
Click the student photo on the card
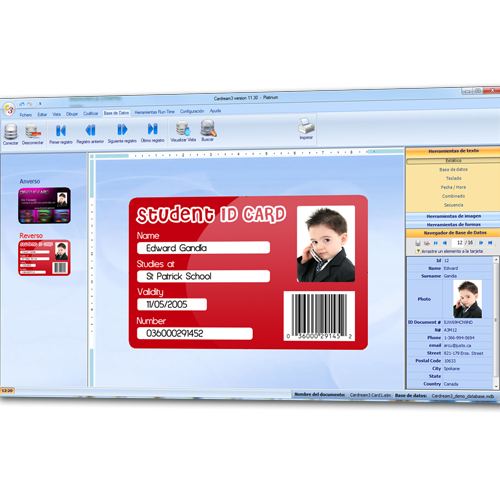[326, 244]
